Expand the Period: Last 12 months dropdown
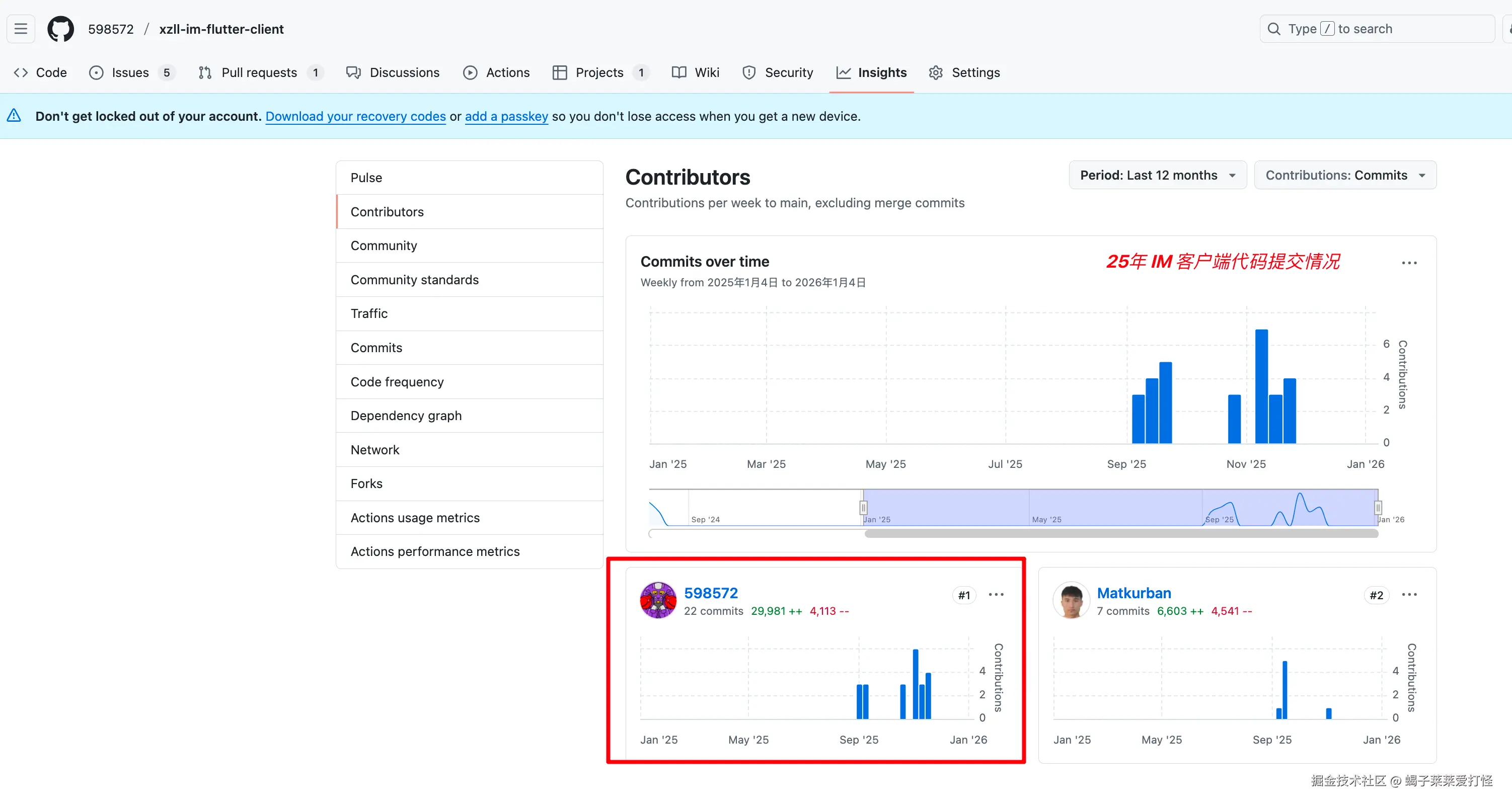1512x807 pixels. pos(1158,175)
